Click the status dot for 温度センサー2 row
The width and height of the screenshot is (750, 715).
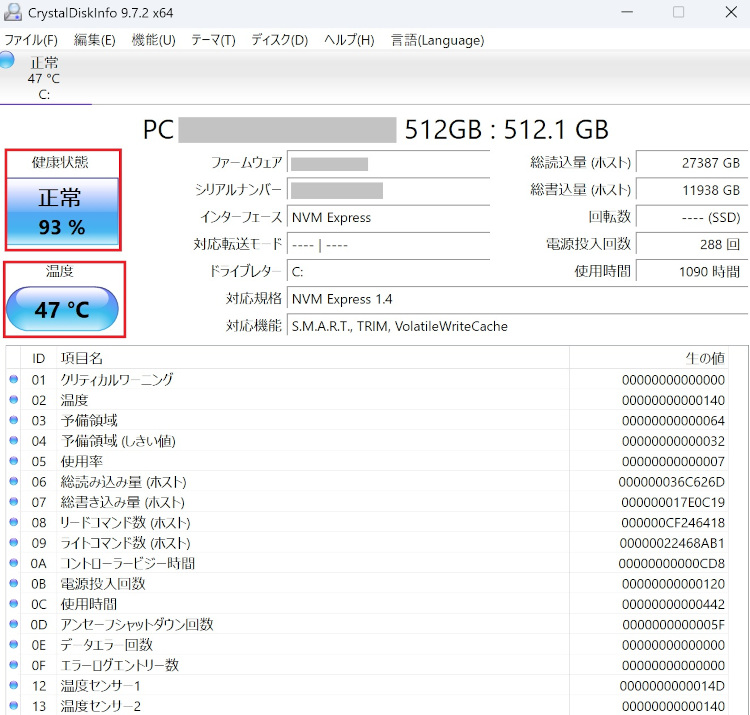[13, 705]
